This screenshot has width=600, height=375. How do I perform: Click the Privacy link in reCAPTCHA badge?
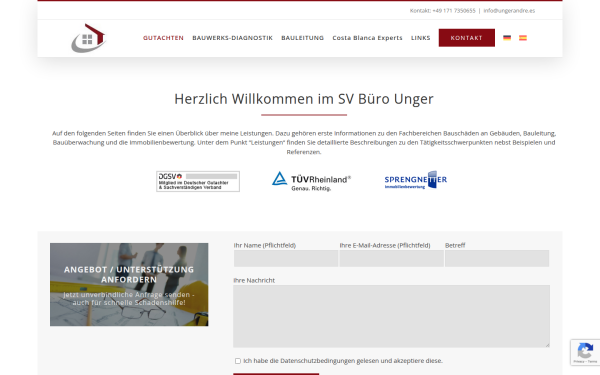coord(579,362)
